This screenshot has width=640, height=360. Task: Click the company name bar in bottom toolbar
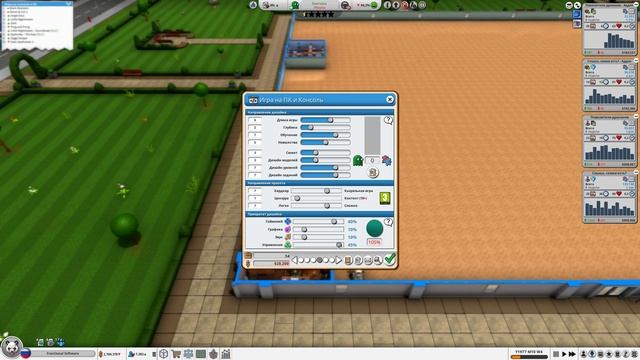point(63,353)
